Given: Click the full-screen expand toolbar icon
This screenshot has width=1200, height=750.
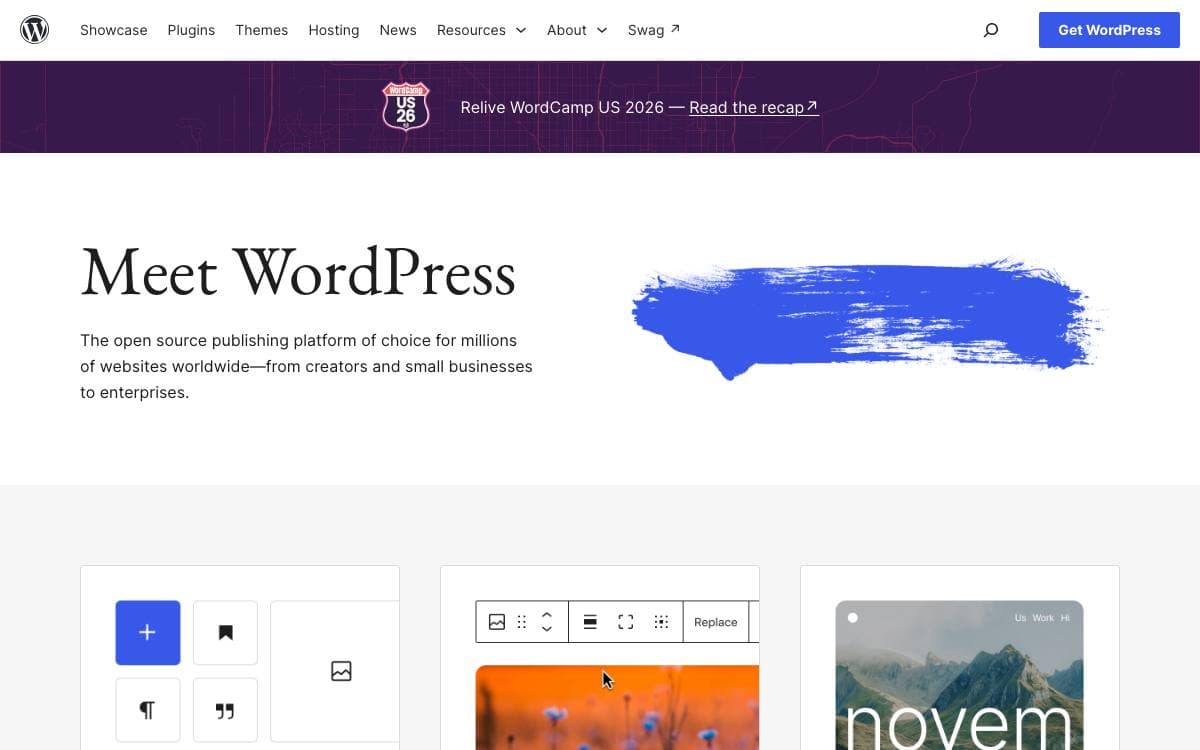Looking at the screenshot, I should [x=626, y=622].
